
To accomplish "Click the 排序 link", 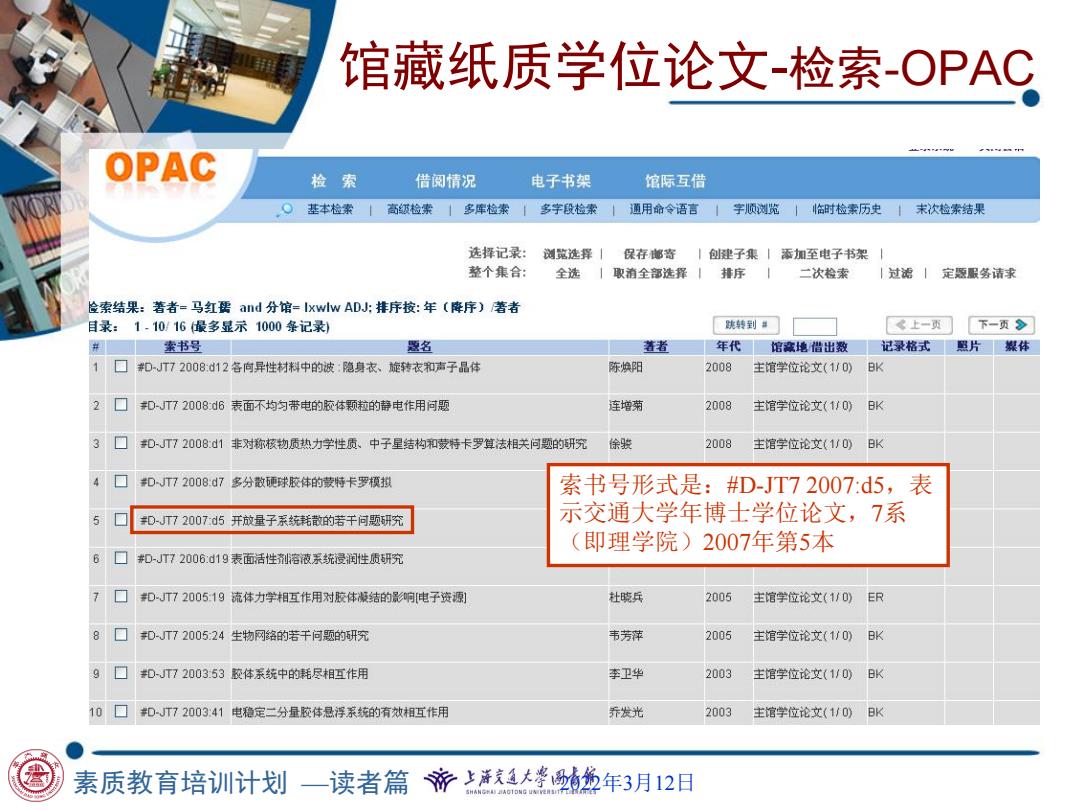I will (x=733, y=273).
